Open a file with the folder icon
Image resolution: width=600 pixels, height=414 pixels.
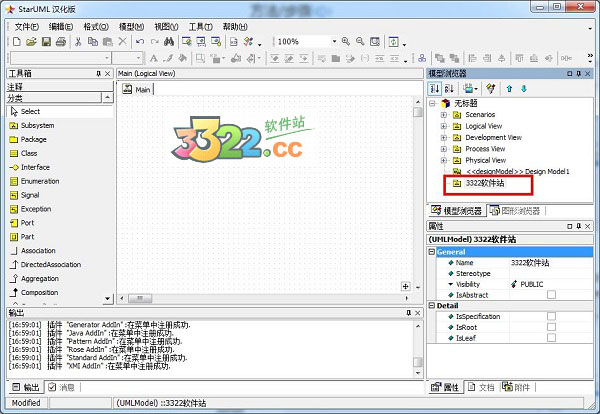[x=31, y=41]
